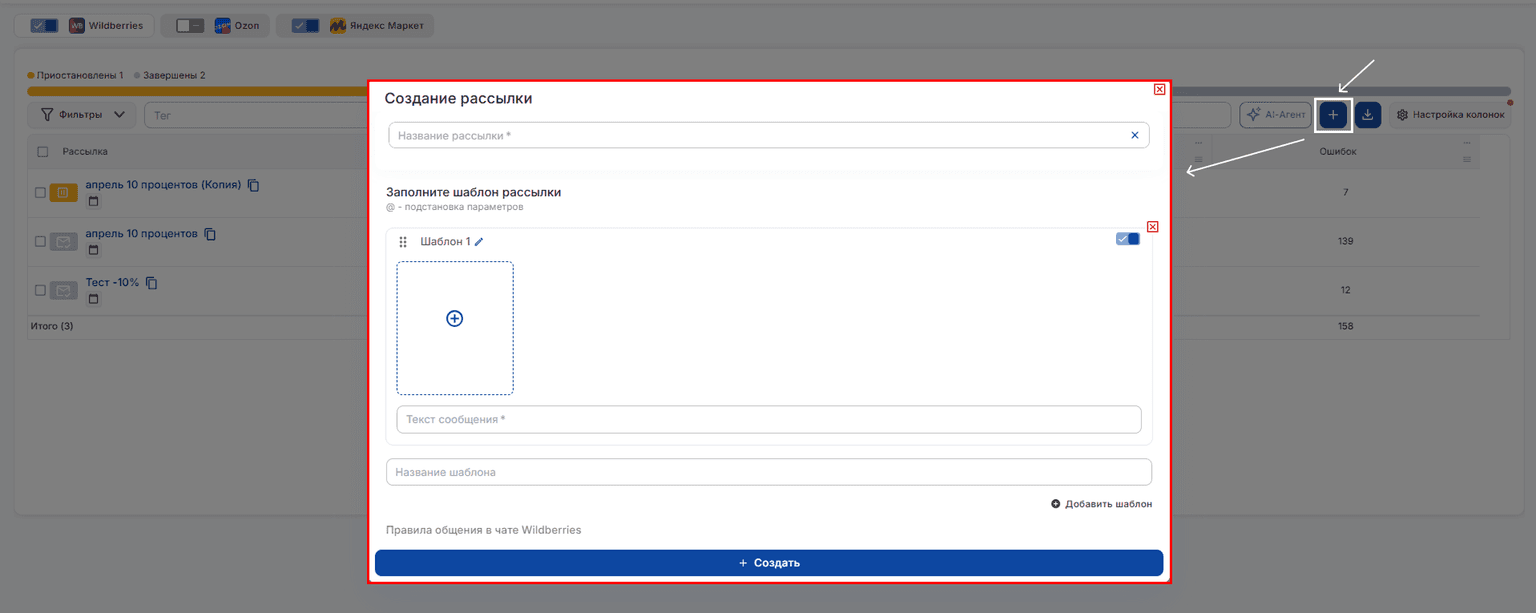
Task: Click the Завершены 2 legend
Action: coord(170,75)
